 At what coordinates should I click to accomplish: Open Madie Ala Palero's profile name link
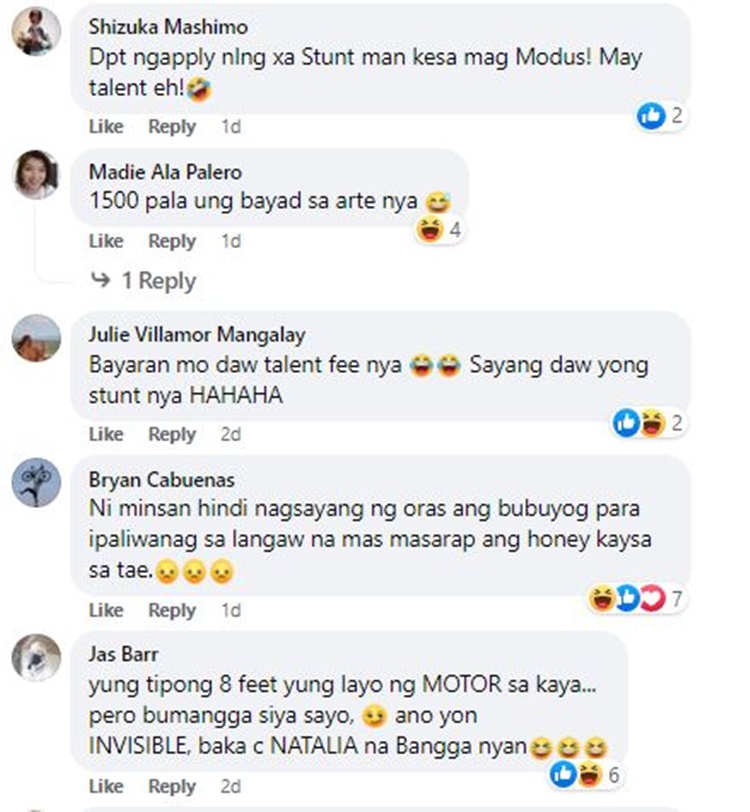coord(165,172)
